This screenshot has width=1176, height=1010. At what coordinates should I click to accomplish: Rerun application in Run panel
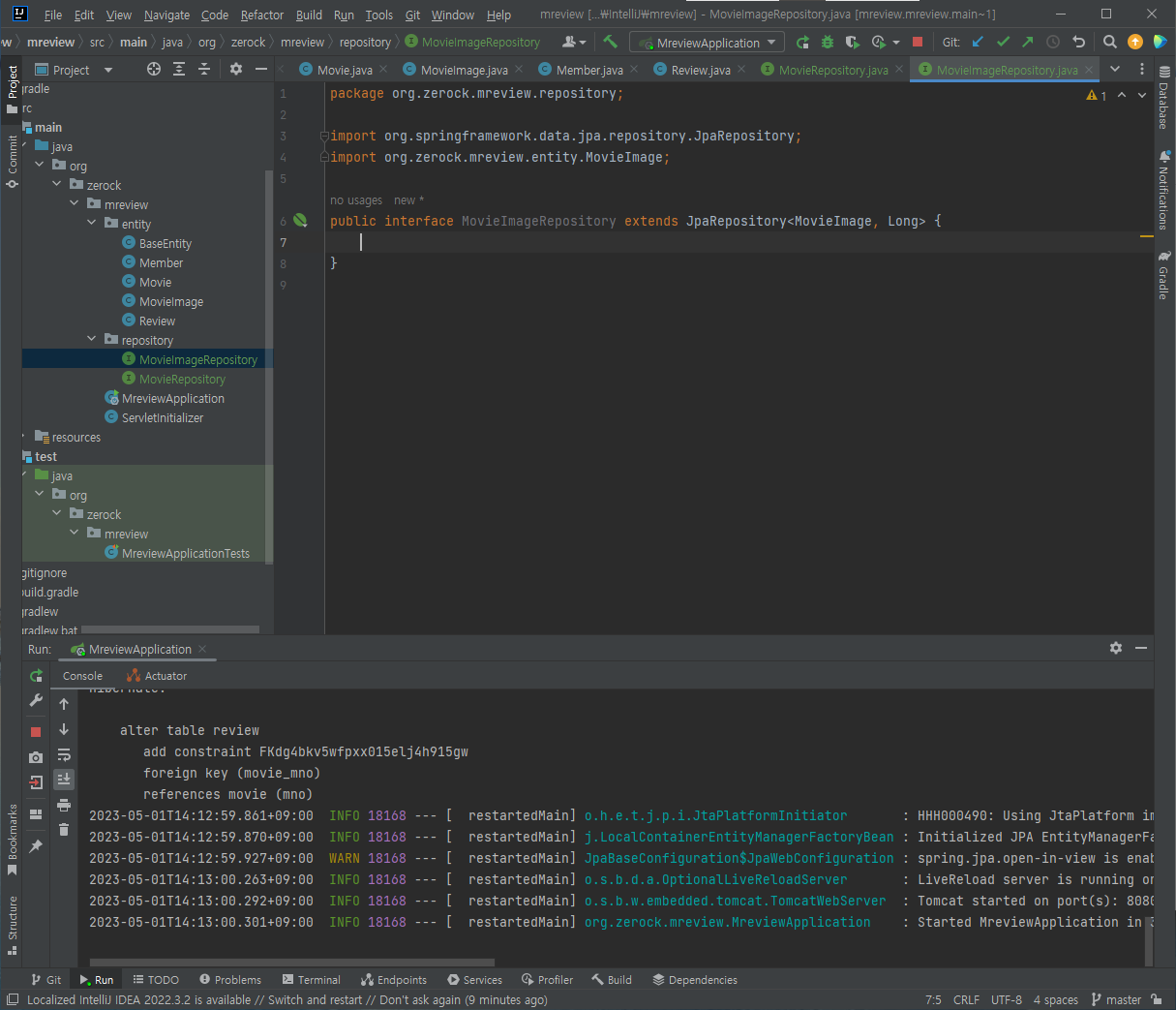[x=36, y=676]
